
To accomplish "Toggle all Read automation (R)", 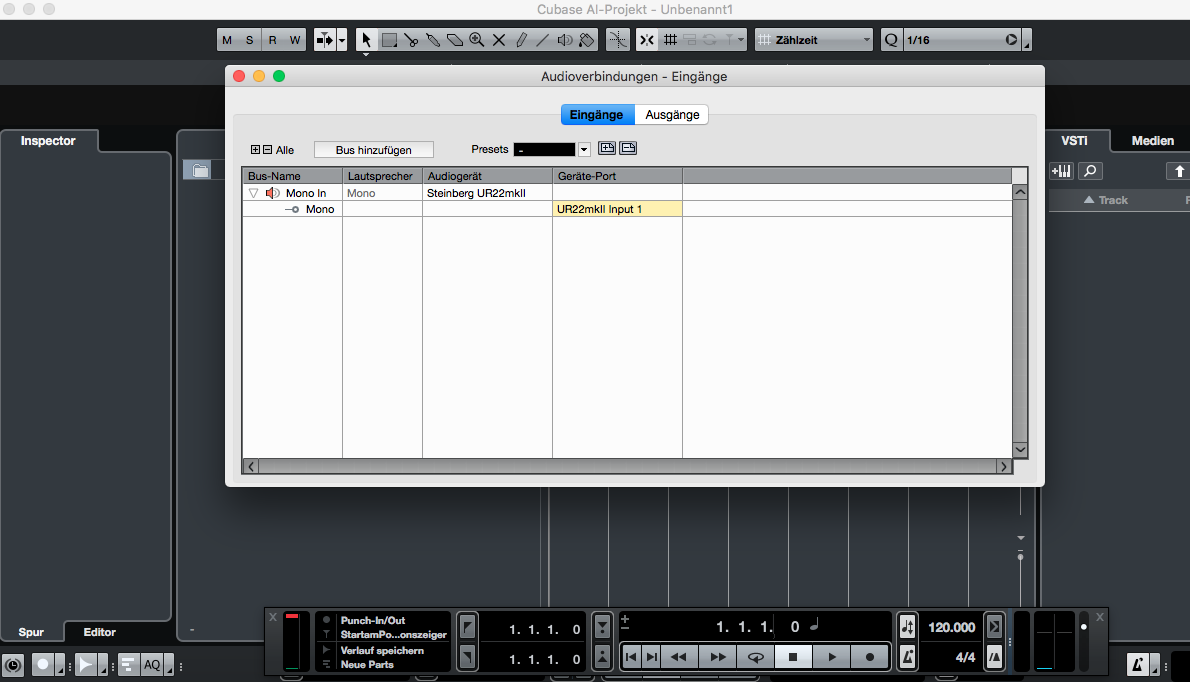I will click(272, 40).
